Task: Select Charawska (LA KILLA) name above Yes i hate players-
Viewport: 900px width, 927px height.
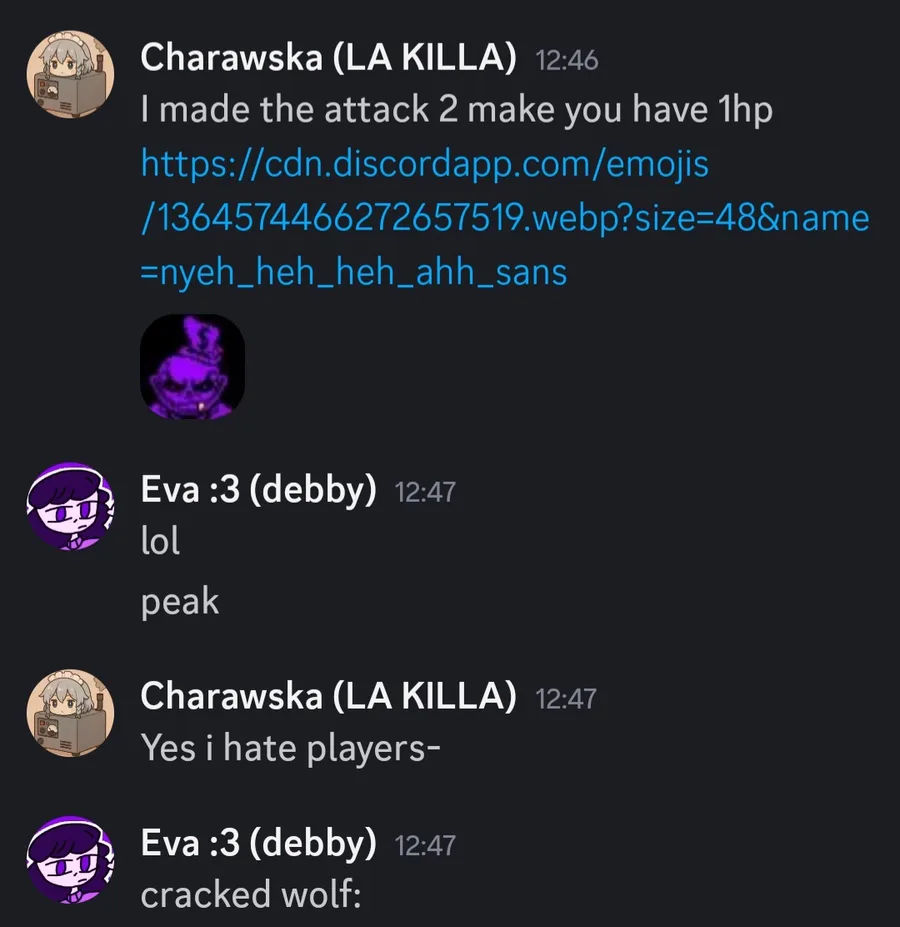Action: [x=328, y=696]
